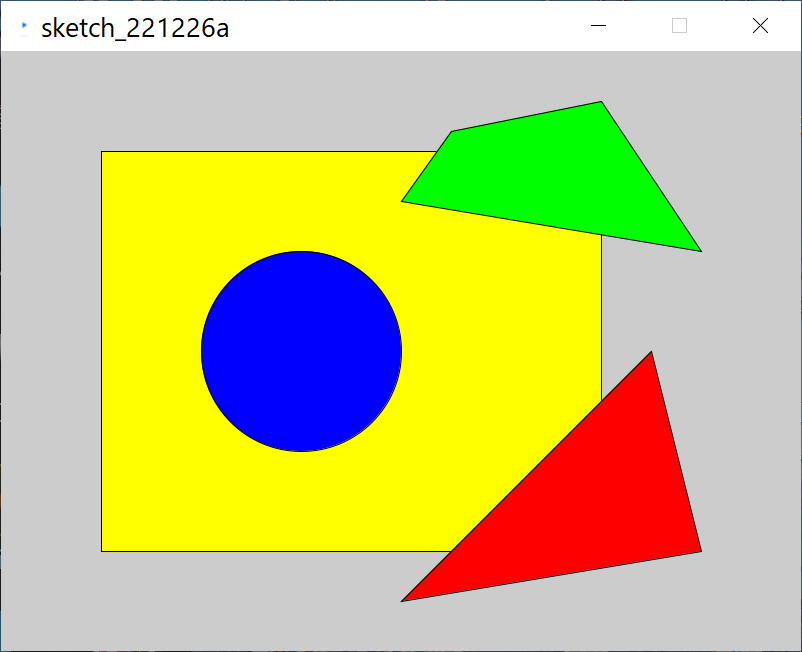Click the disabled maximize button
Image resolution: width=802 pixels, height=652 pixels.
click(679, 26)
